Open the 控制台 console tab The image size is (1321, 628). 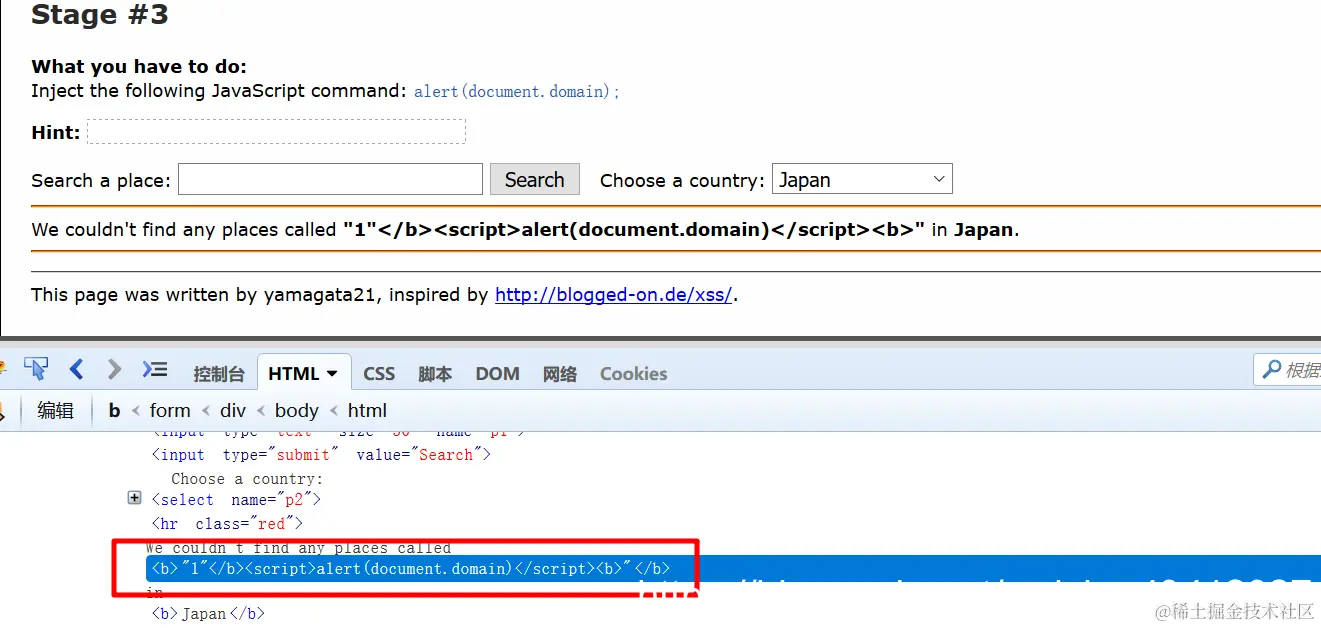click(x=219, y=374)
